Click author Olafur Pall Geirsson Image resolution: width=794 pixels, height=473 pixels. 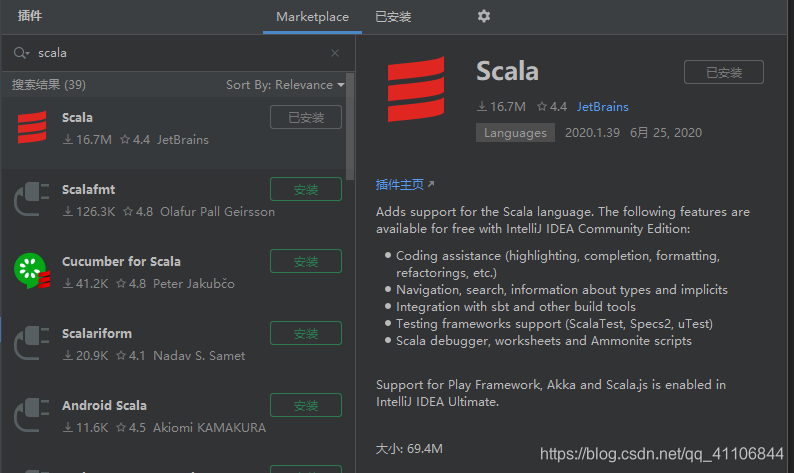pyautogui.click(x=217, y=212)
